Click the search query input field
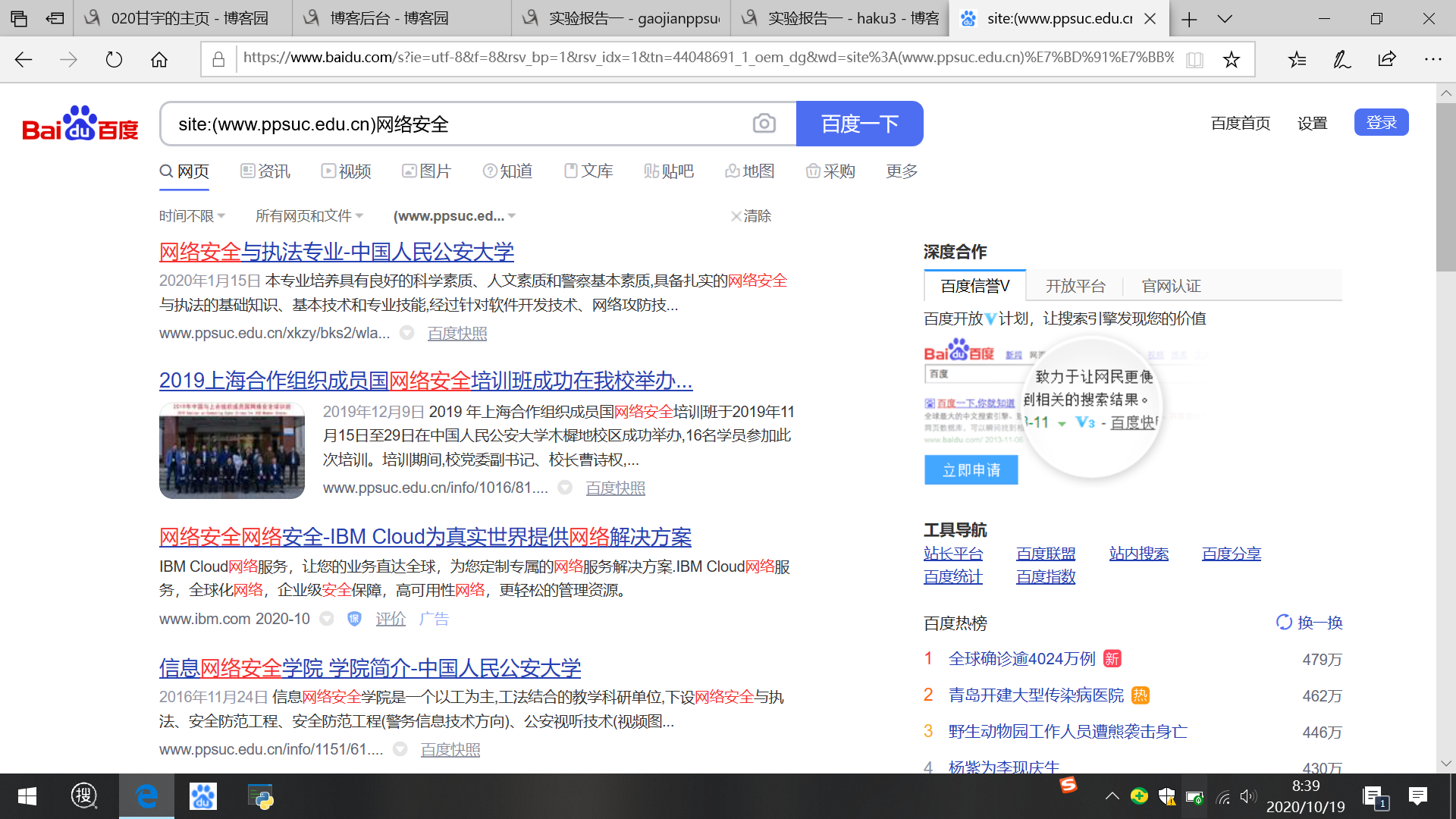This screenshot has height=819, width=1456. [x=455, y=124]
